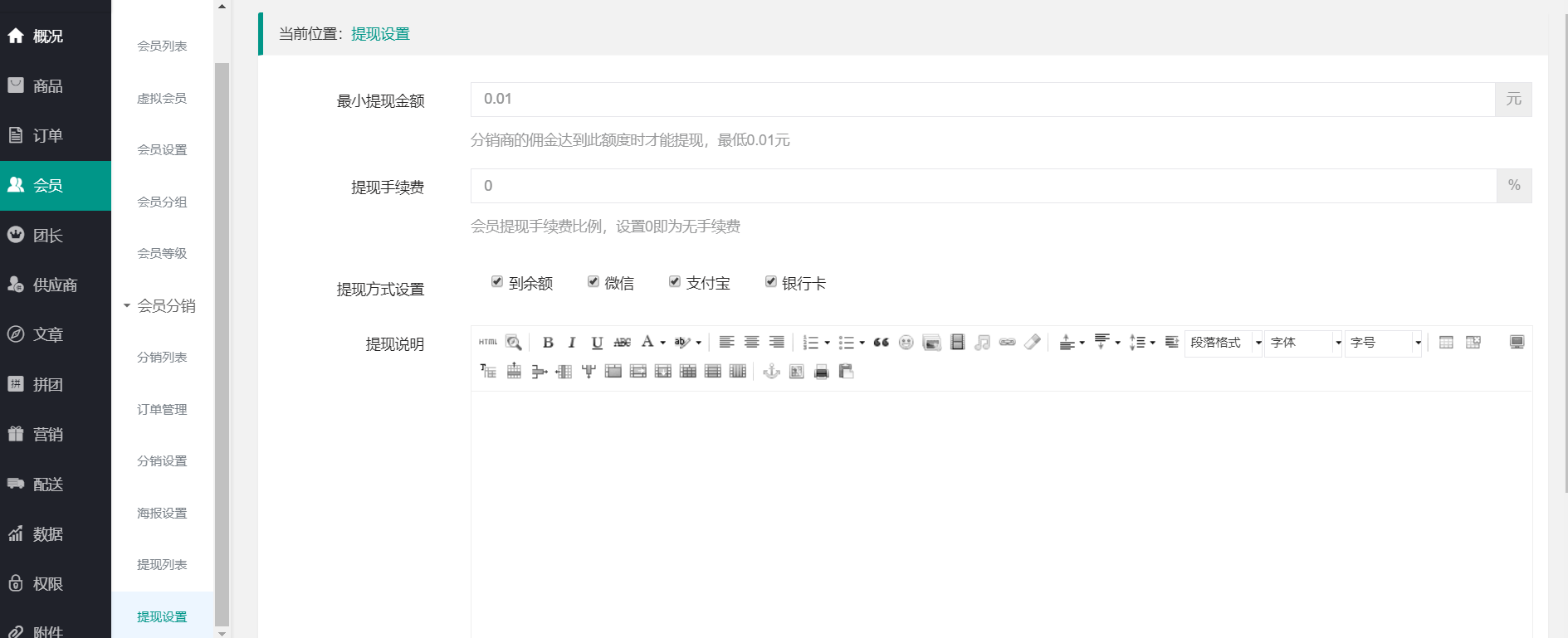Go to 虚拟会员 submenu link
The height and width of the screenshot is (638, 1568).
162,98
